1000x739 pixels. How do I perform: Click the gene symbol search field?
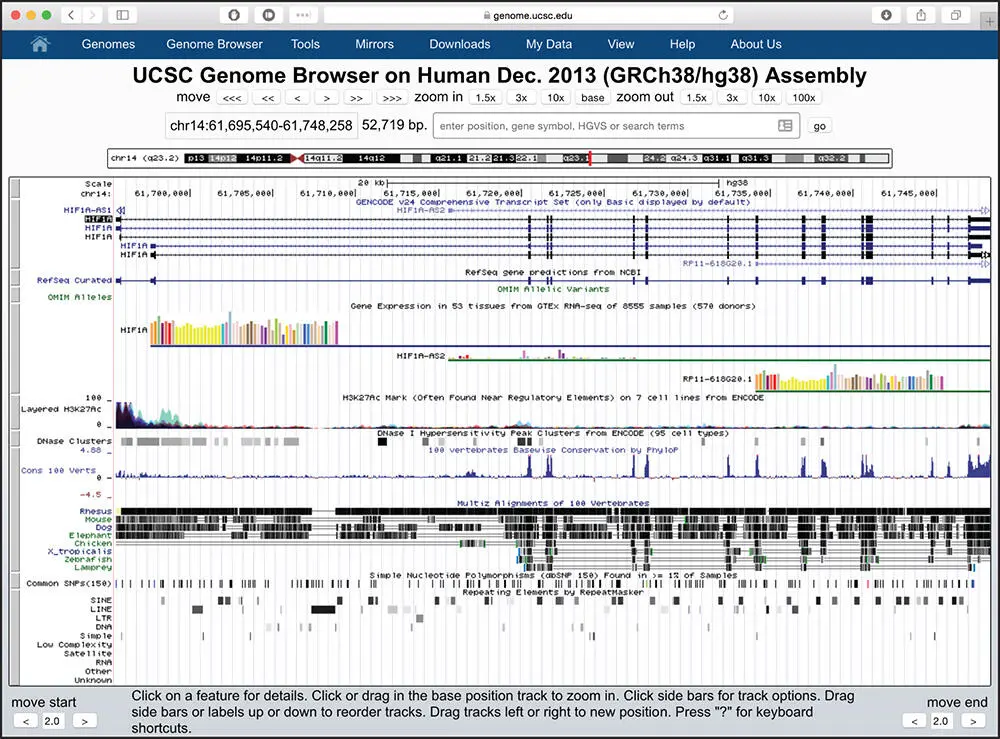click(x=616, y=126)
